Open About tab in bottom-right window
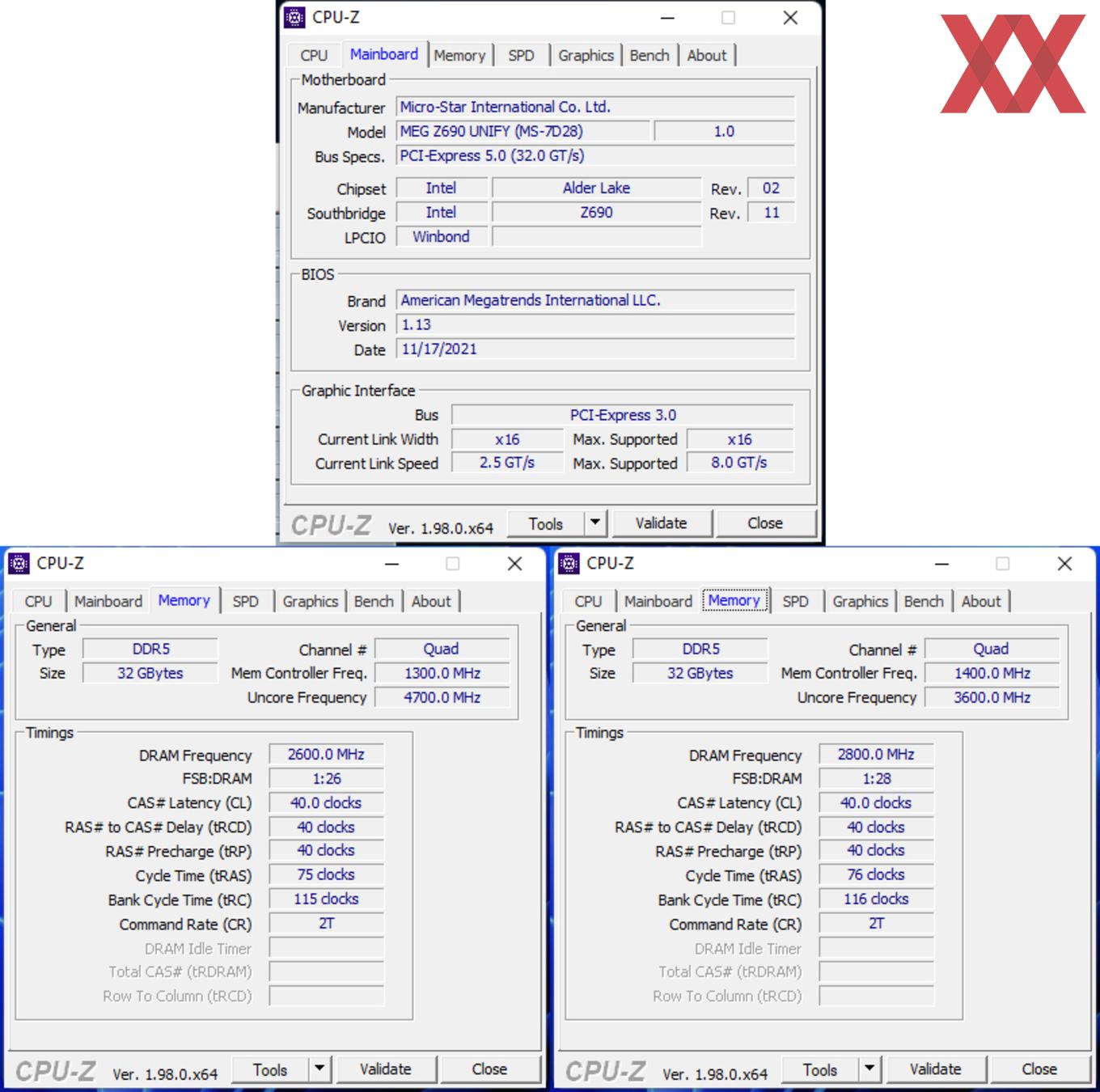The height and width of the screenshot is (1092, 1100). [x=981, y=601]
